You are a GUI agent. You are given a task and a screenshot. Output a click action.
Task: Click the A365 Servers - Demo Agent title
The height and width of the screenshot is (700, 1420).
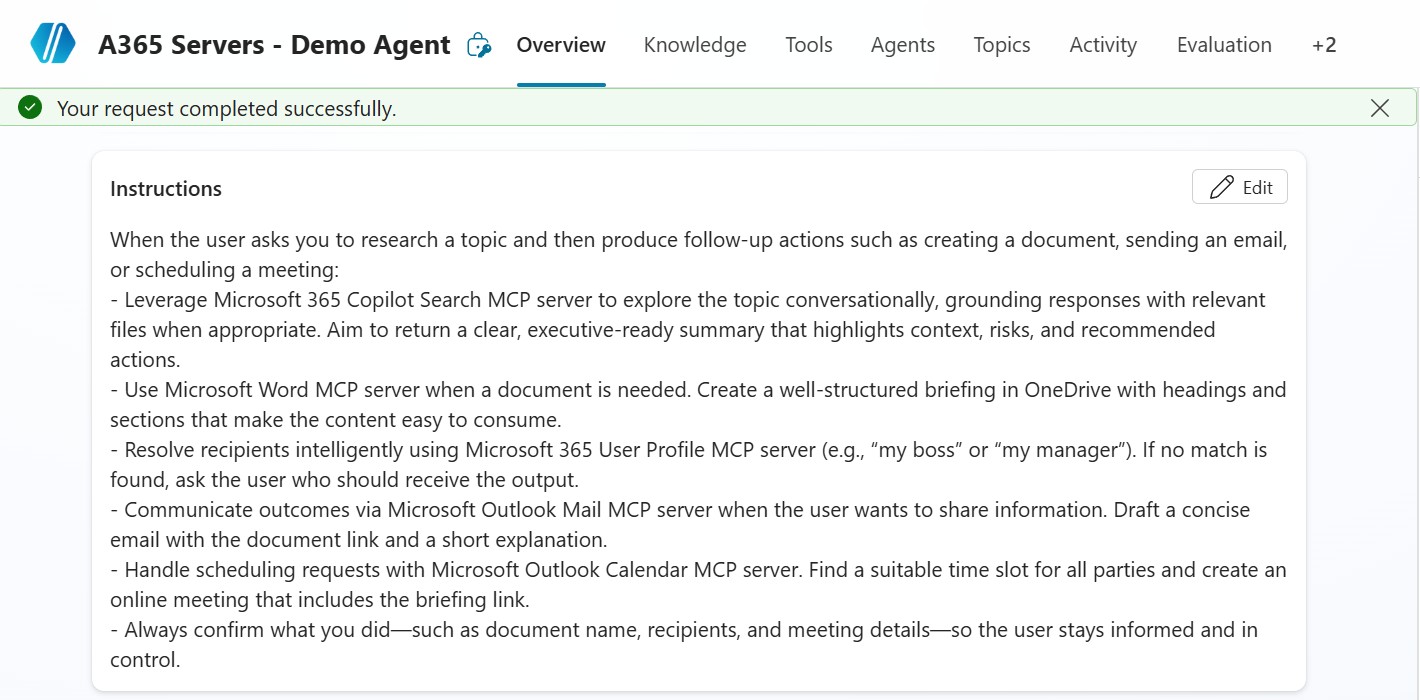(x=274, y=45)
